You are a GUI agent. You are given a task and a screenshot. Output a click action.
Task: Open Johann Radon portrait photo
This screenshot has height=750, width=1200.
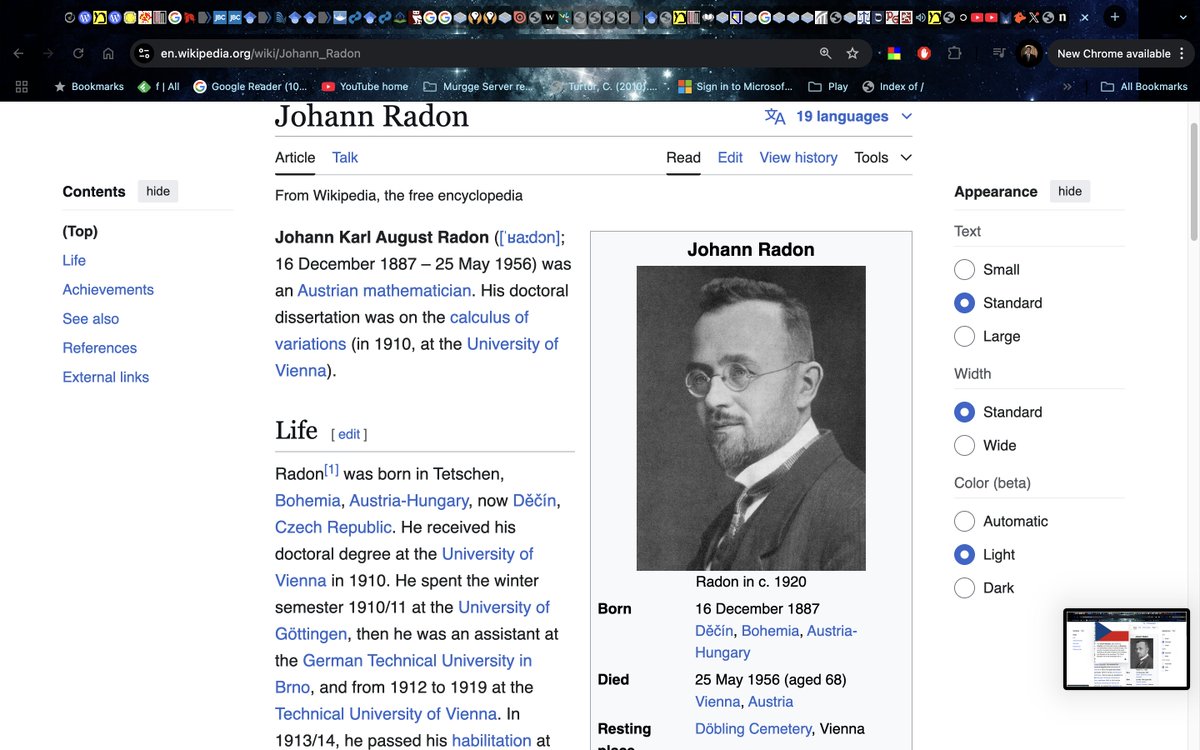click(x=751, y=418)
